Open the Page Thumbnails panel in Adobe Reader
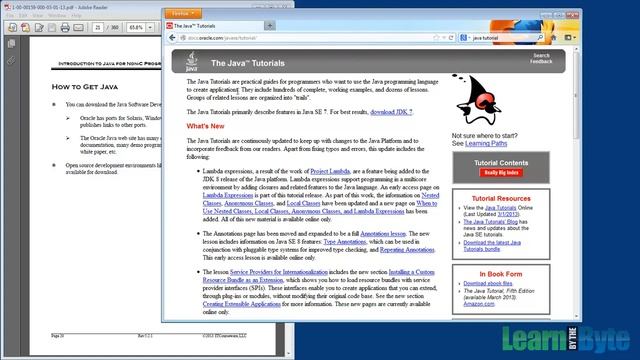 coord(11,44)
